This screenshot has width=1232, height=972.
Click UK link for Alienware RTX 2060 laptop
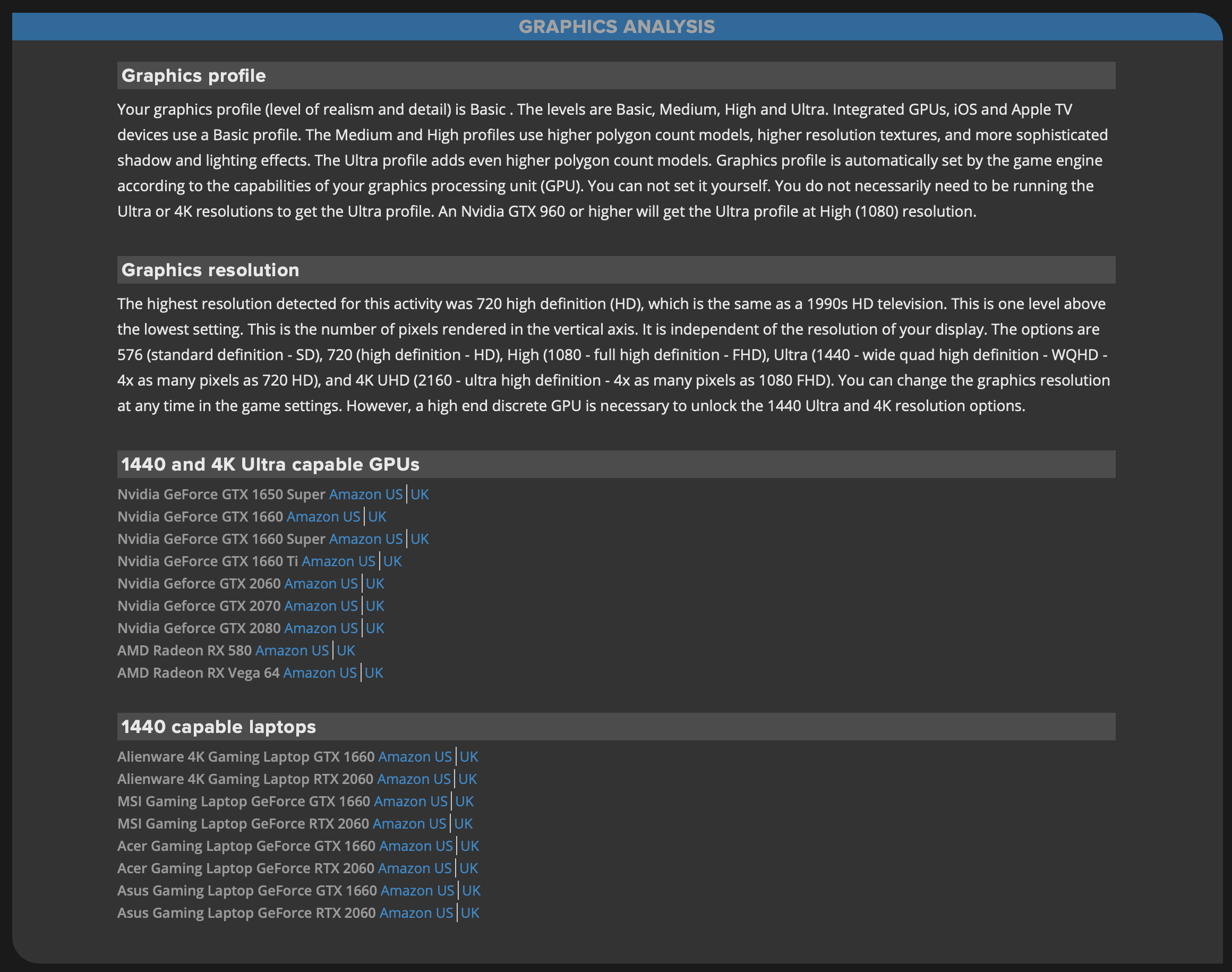[x=467, y=779]
